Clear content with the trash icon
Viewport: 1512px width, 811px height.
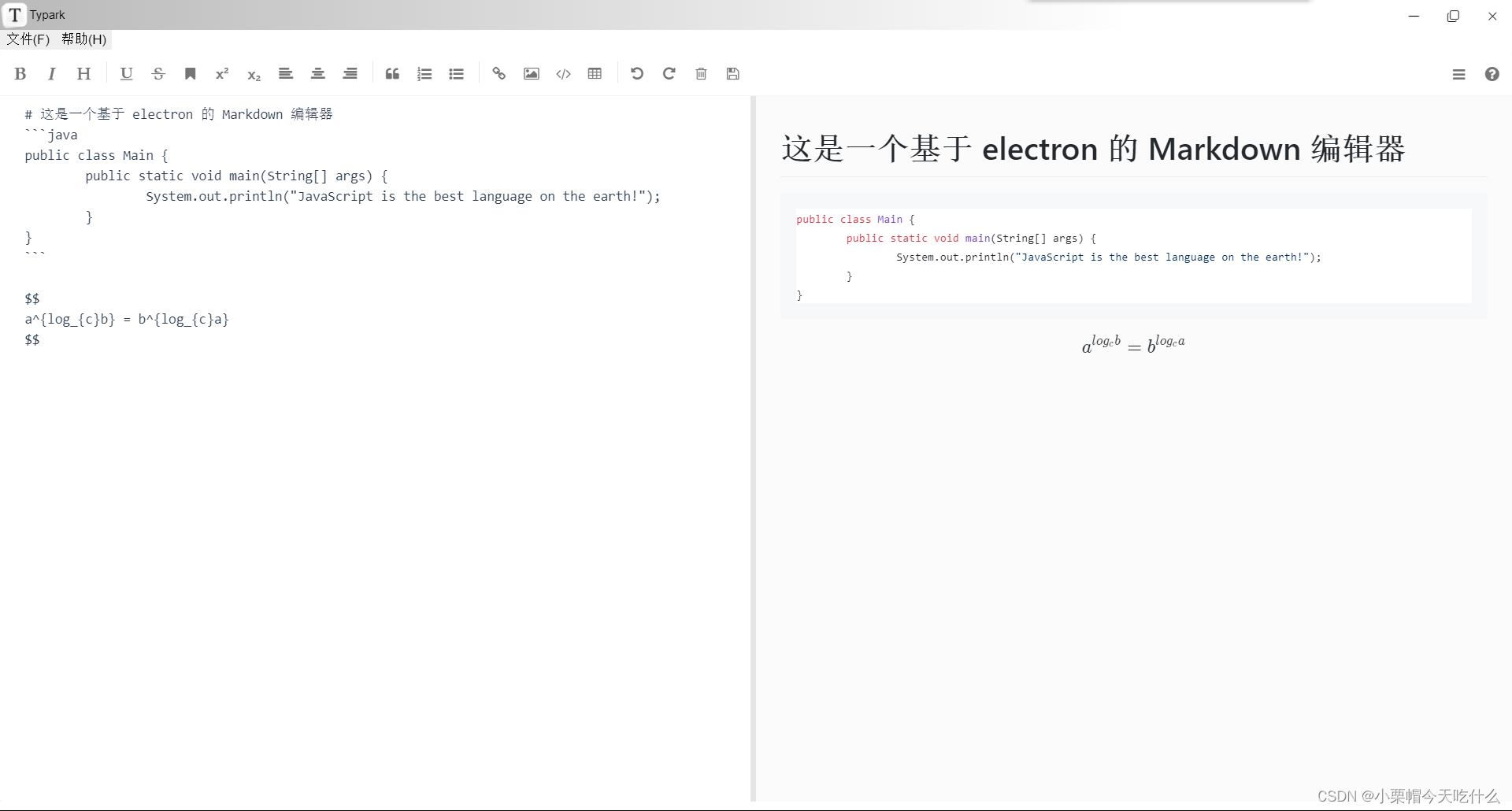701,74
